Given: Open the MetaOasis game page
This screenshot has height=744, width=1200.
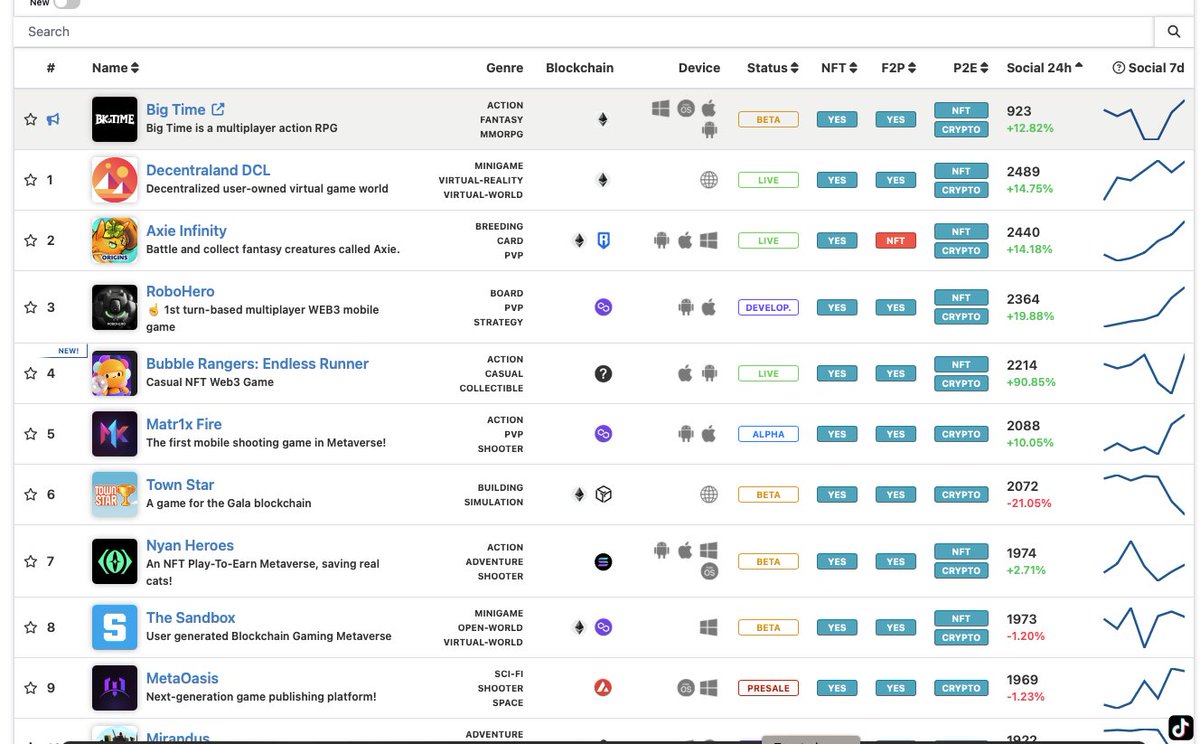Looking at the screenshot, I should 182,678.
